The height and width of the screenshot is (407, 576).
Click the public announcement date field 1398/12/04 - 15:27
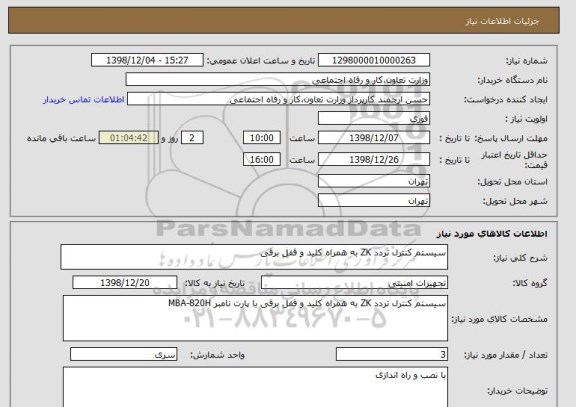(147, 60)
